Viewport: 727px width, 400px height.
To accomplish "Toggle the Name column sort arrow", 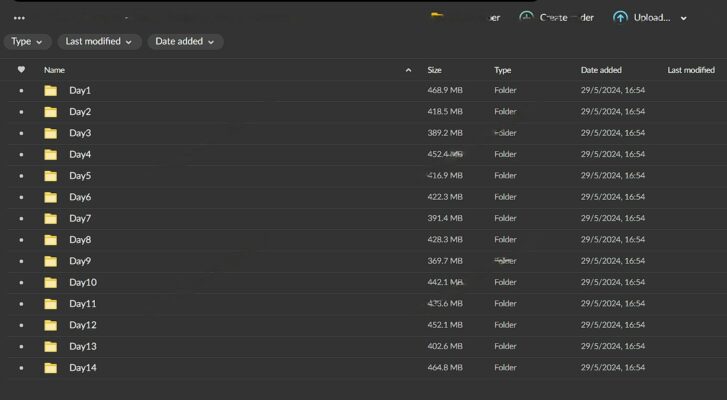I will [x=408, y=70].
